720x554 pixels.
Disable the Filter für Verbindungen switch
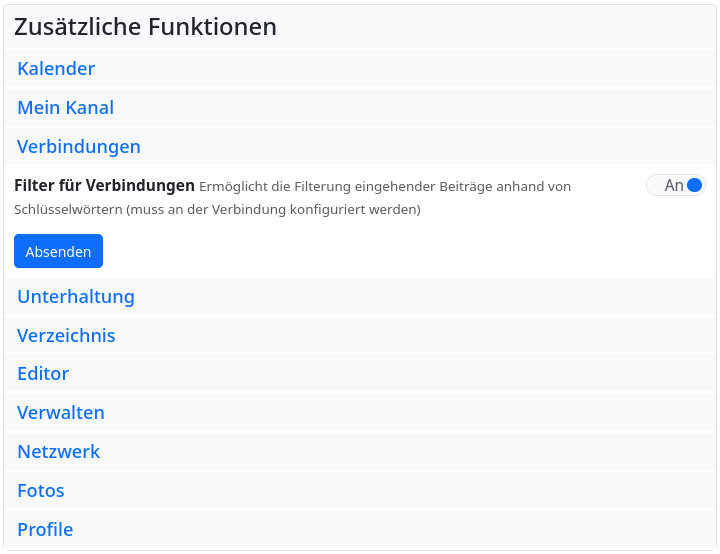click(676, 185)
